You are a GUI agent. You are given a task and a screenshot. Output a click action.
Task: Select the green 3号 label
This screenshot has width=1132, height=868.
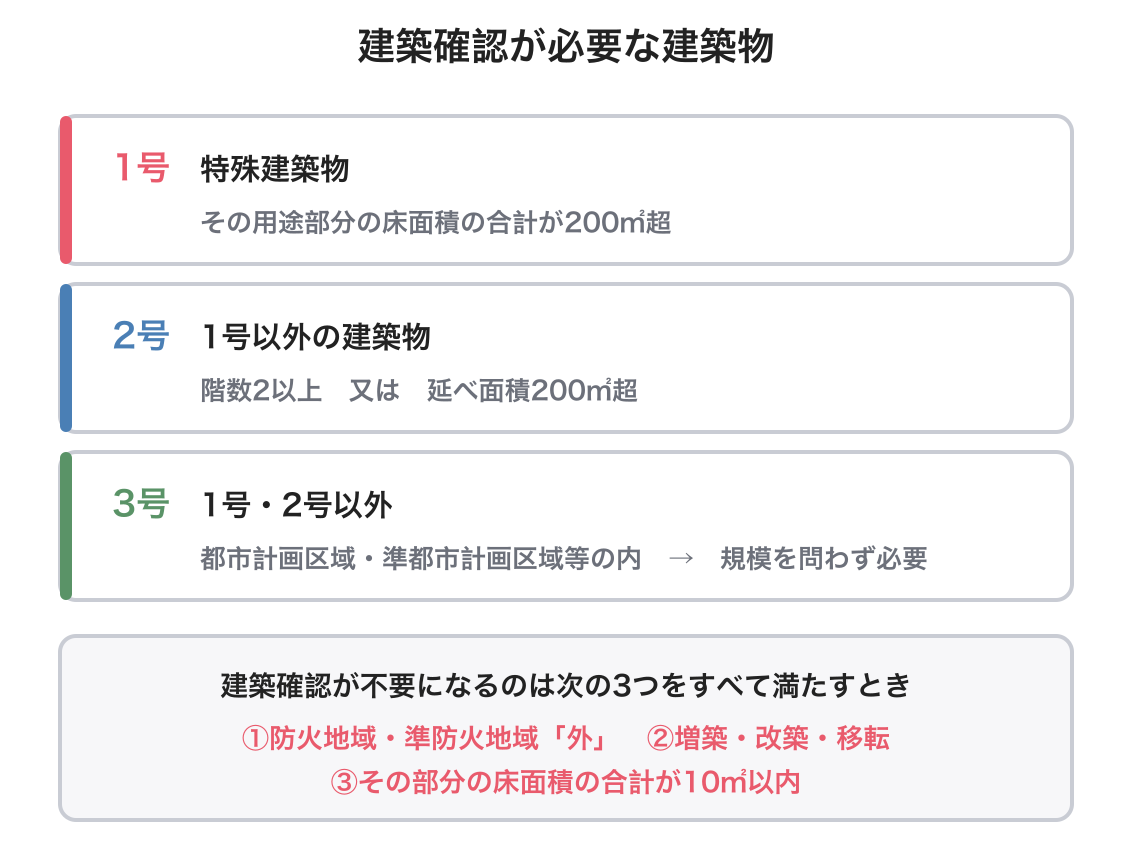click(142, 504)
